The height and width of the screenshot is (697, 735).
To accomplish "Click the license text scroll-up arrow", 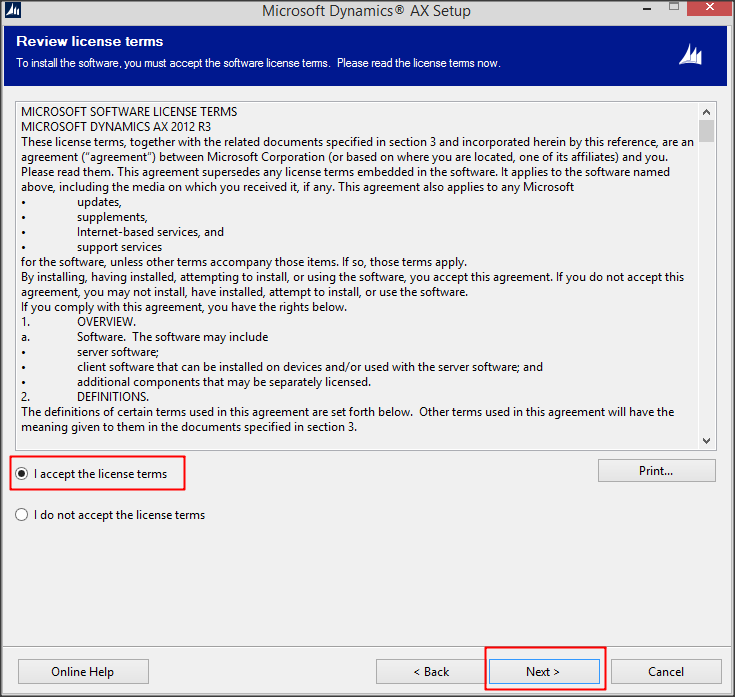I will click(x=706, y=112).
